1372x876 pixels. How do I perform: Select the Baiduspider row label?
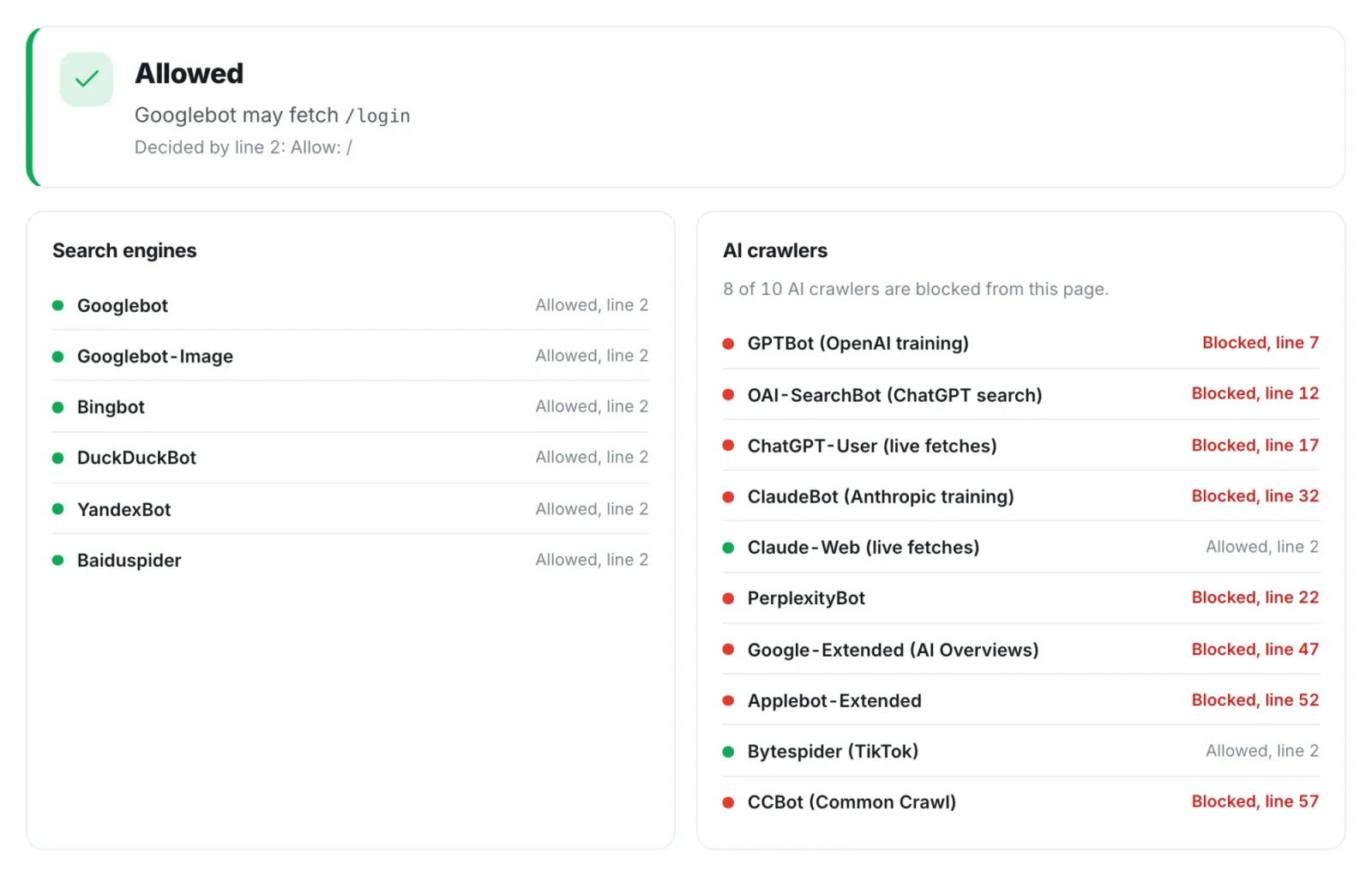(x=129, y=561)
